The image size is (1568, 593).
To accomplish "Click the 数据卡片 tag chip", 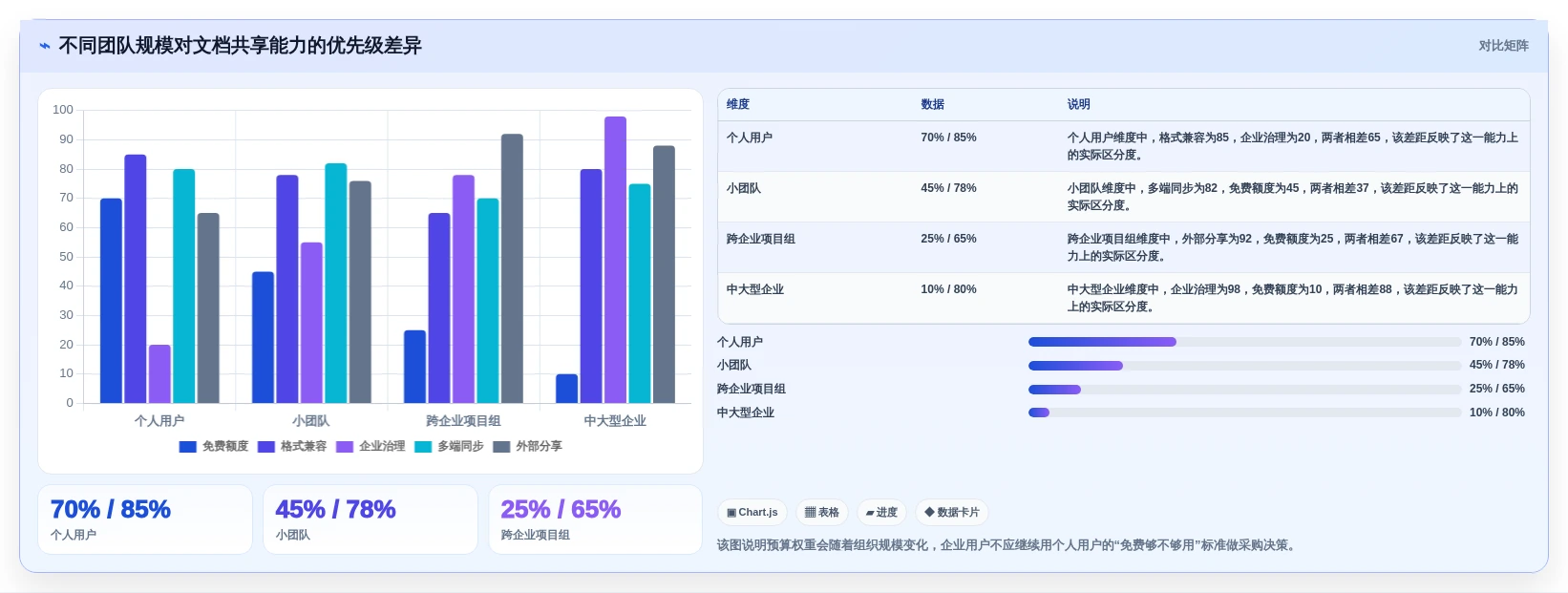I will pyautogui.click(x=952, y=513).
